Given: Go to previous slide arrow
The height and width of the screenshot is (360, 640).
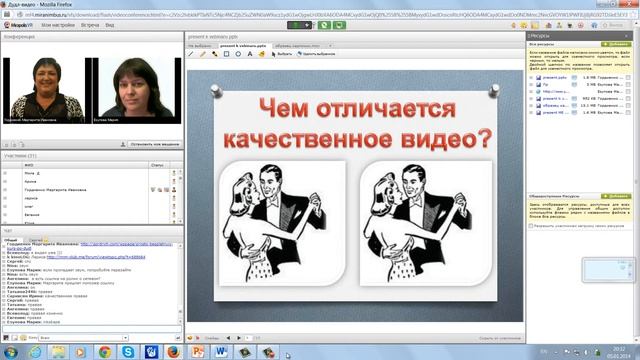Looking at the screenshot, I should (x=228, y=338).
